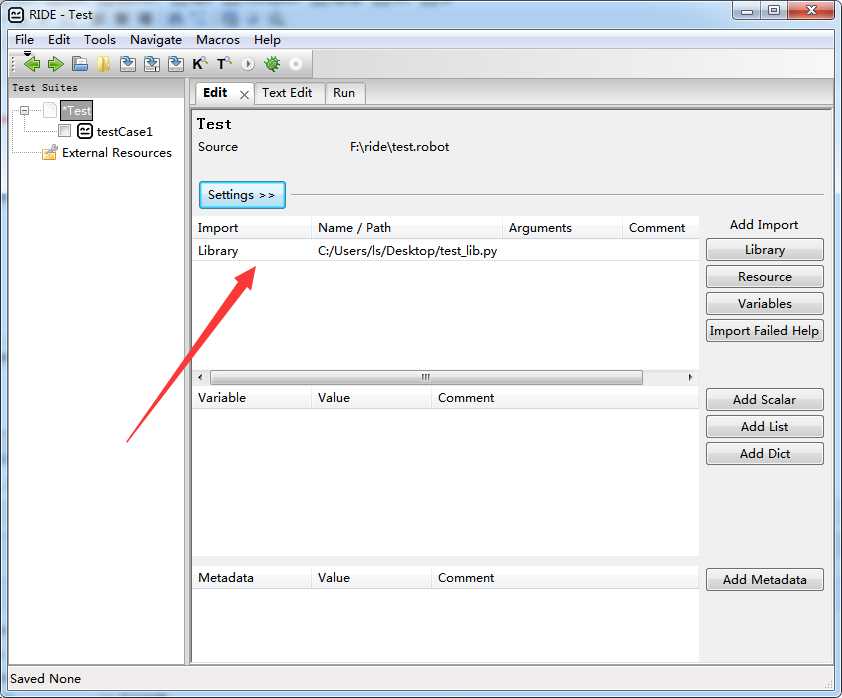Open the Tools menu
This screenshot has height=698, width=842.
click(x=100, y=40)
